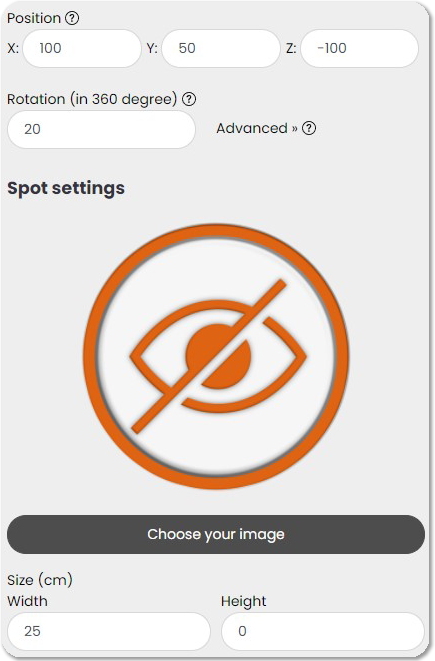Click the help icon next to Advanced
Viewport: 435px width, 661px height.
pyautogui.click(x=309, y=128)
